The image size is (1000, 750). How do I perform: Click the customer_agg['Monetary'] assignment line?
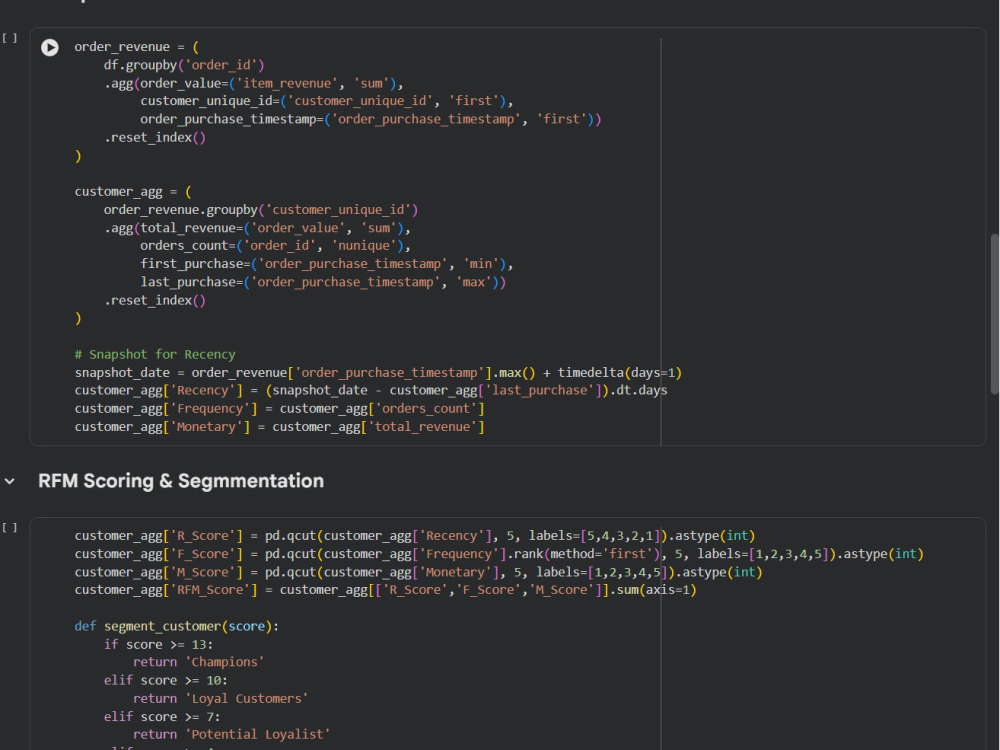click(x=279, y=427)
